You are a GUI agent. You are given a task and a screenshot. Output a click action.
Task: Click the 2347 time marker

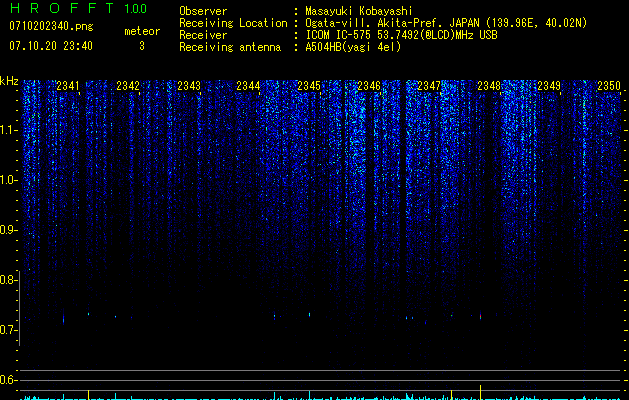click(429, 86)
